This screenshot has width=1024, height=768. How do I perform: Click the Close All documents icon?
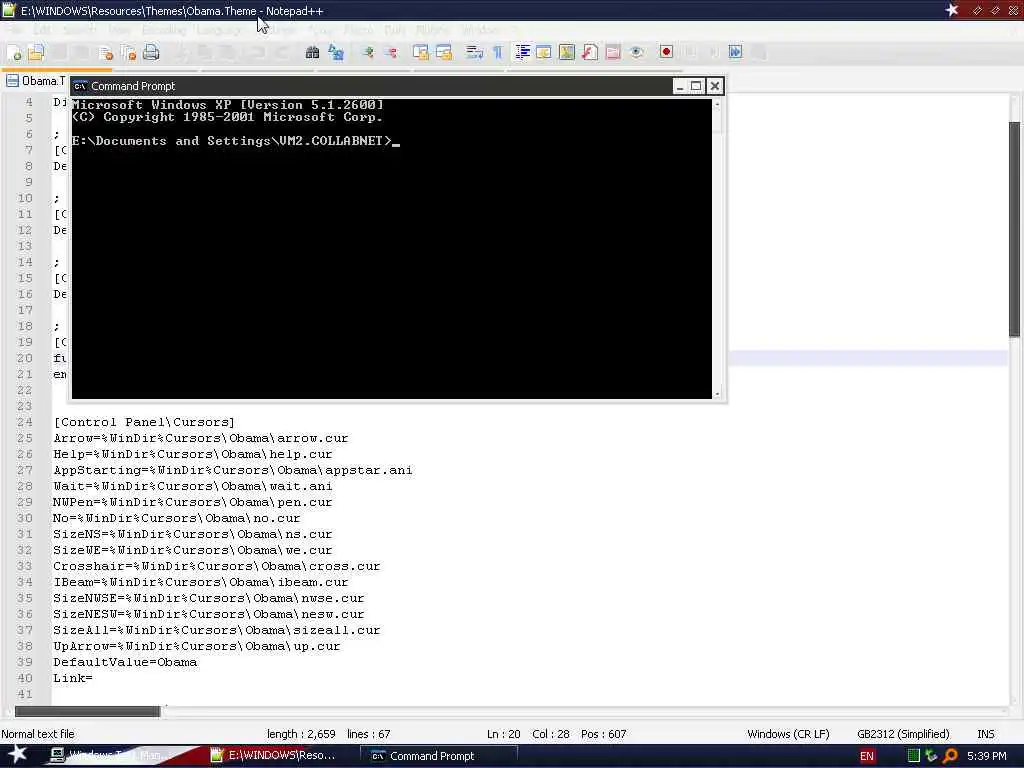129,53
